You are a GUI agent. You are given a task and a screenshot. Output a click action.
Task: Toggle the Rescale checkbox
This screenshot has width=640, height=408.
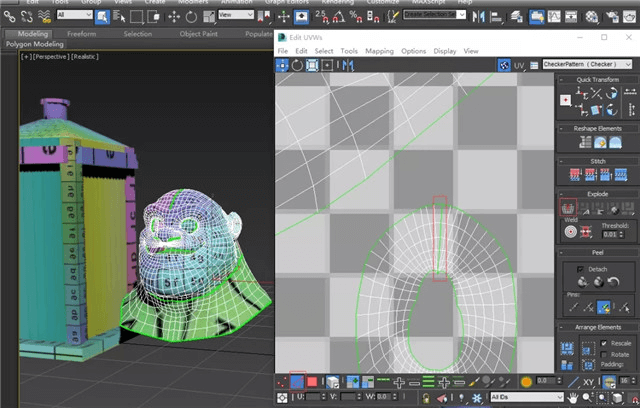tap(604, 343)
